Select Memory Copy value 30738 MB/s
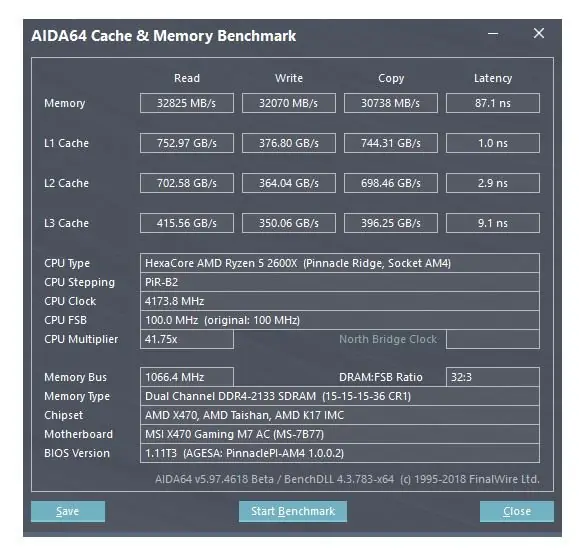This screenshot has height=555, width=579. tap(391, 103)
